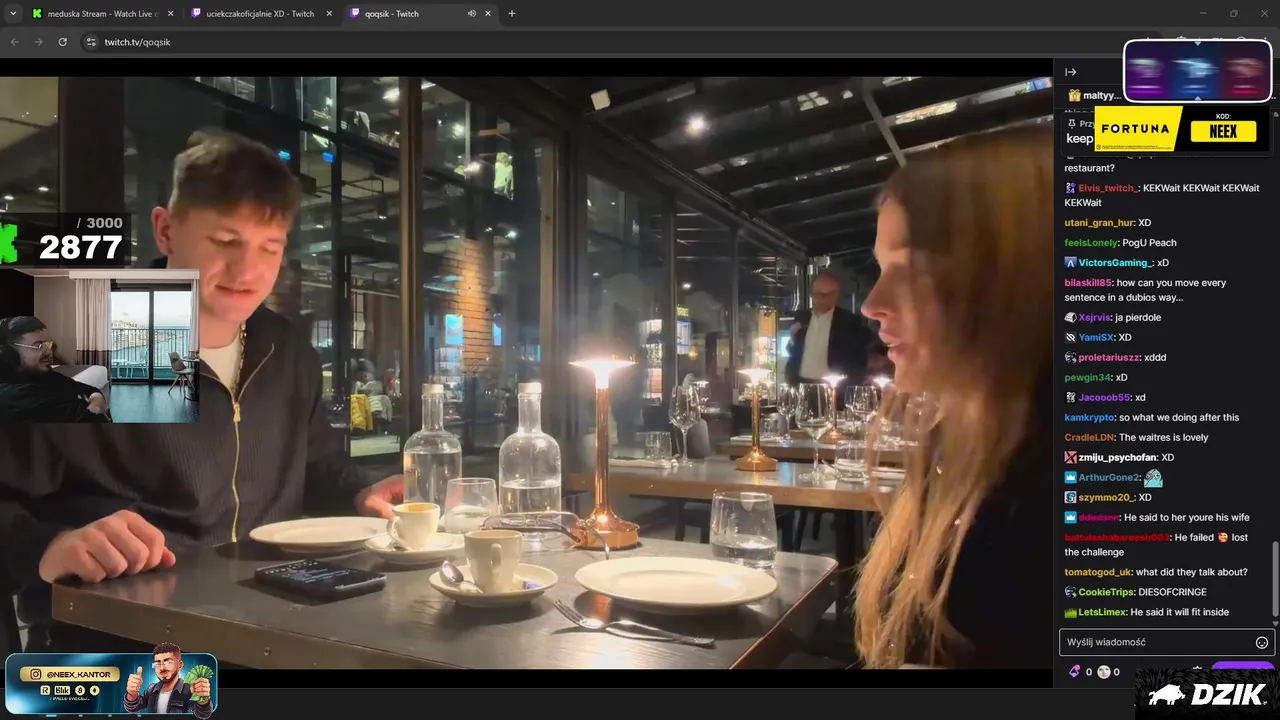
Task: Click the LetsLimex badge icon
Action: click(1070, 612)
